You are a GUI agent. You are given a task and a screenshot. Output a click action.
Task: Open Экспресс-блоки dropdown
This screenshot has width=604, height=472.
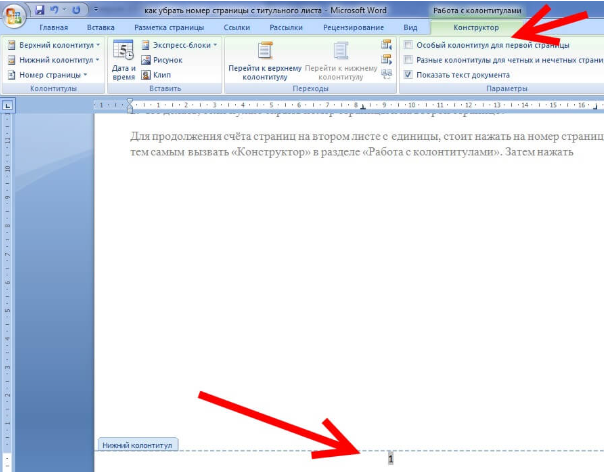pos(181,46)
